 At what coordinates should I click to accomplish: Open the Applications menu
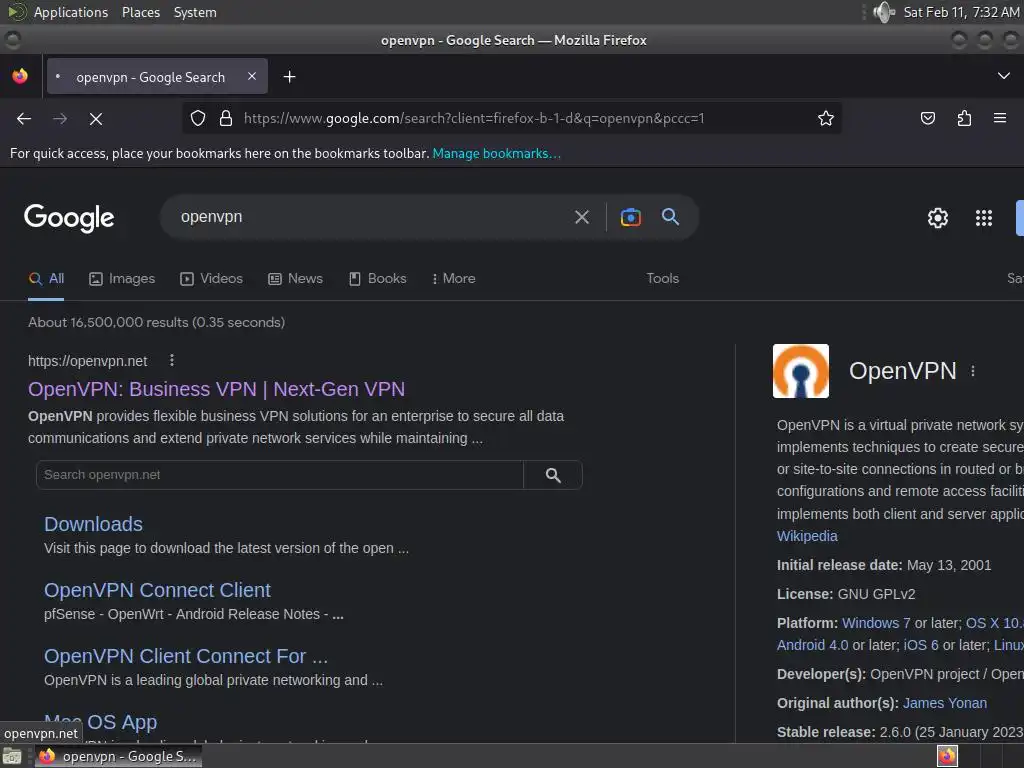pyautogui.click(x=71, y=12)
